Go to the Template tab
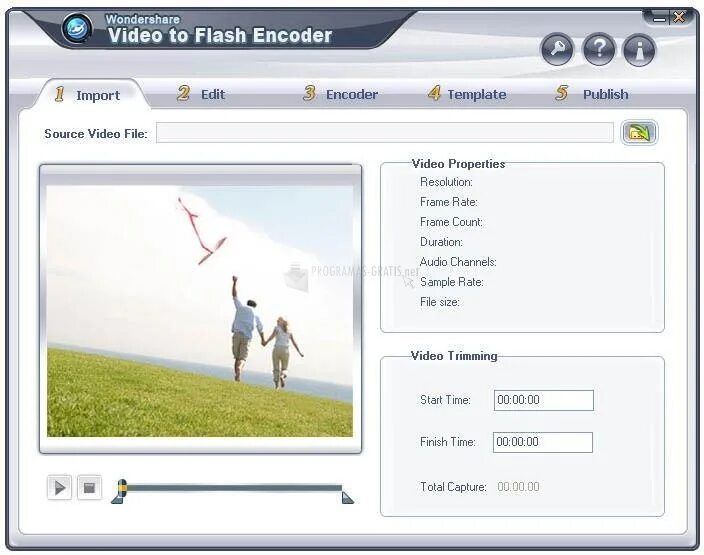 point(466,94)
